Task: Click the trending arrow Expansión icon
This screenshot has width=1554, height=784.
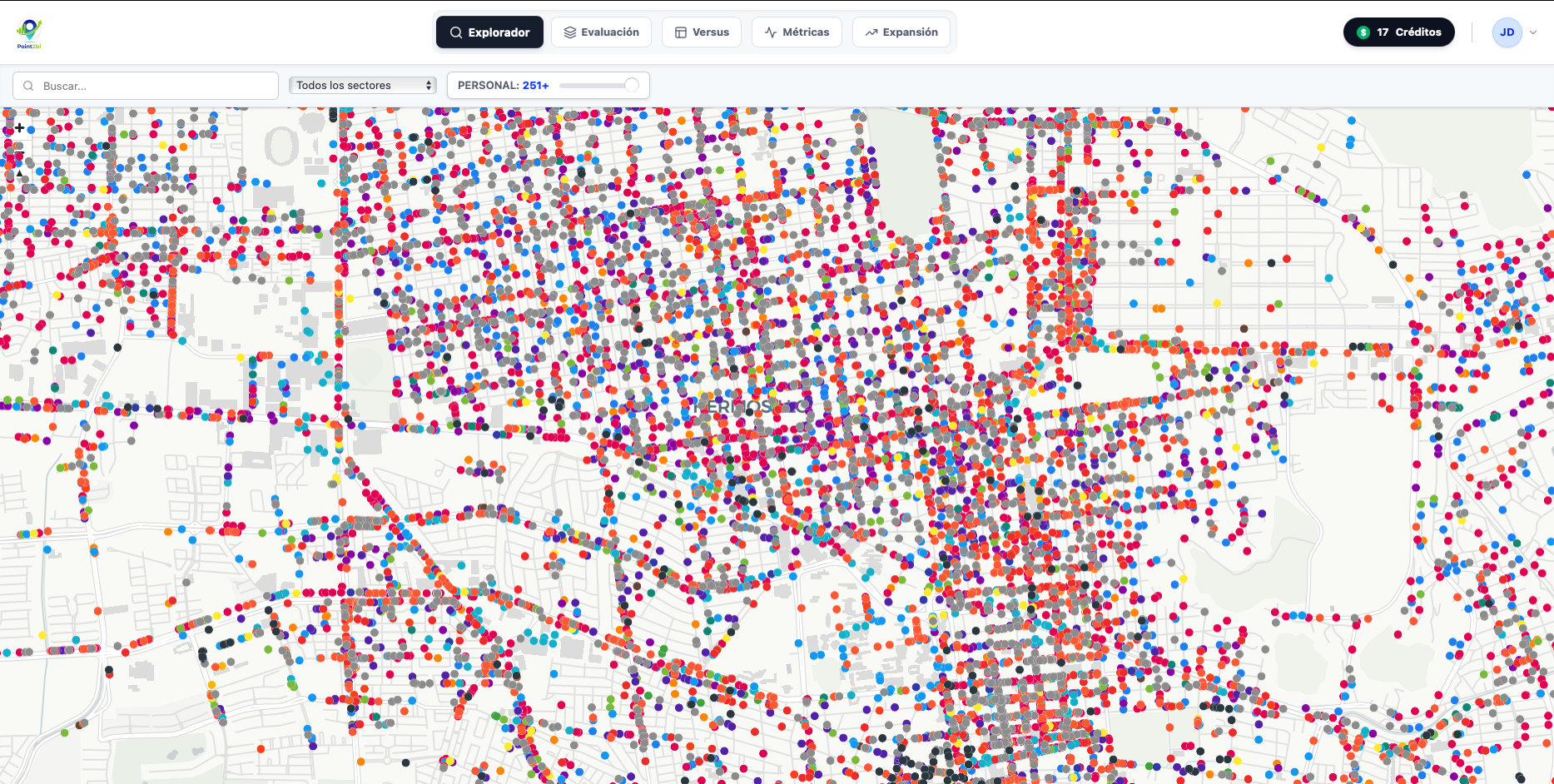Action: tap(871, 32)
